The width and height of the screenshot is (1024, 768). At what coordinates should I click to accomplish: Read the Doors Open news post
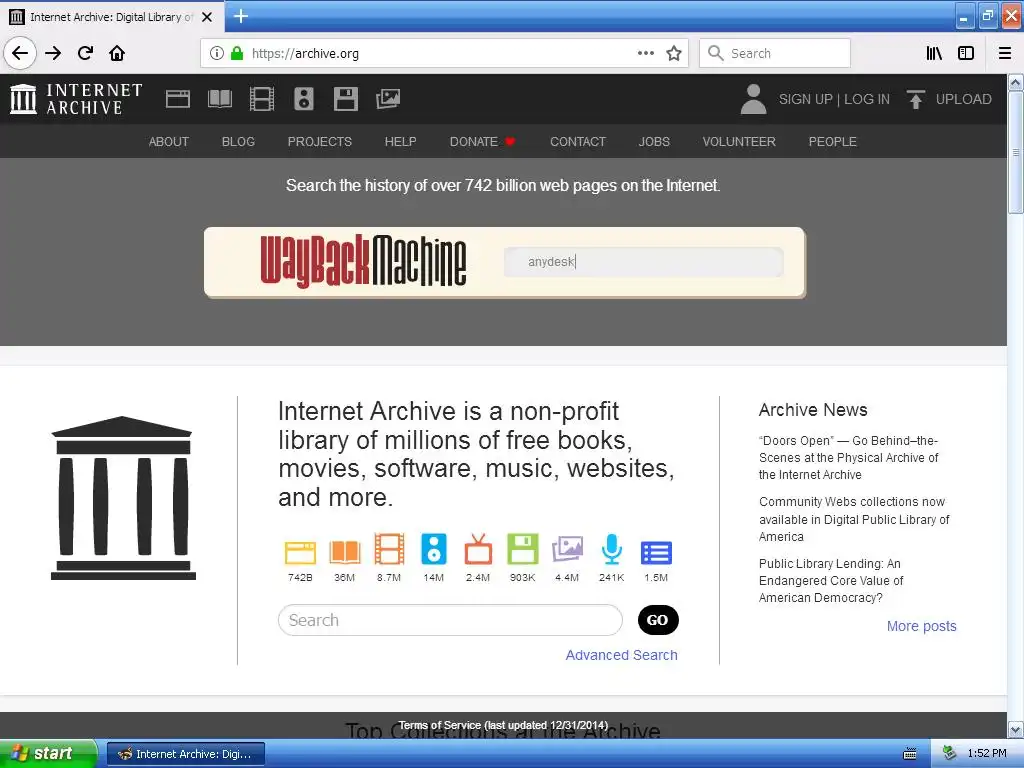pyautogui.click(x=848, y=458)
